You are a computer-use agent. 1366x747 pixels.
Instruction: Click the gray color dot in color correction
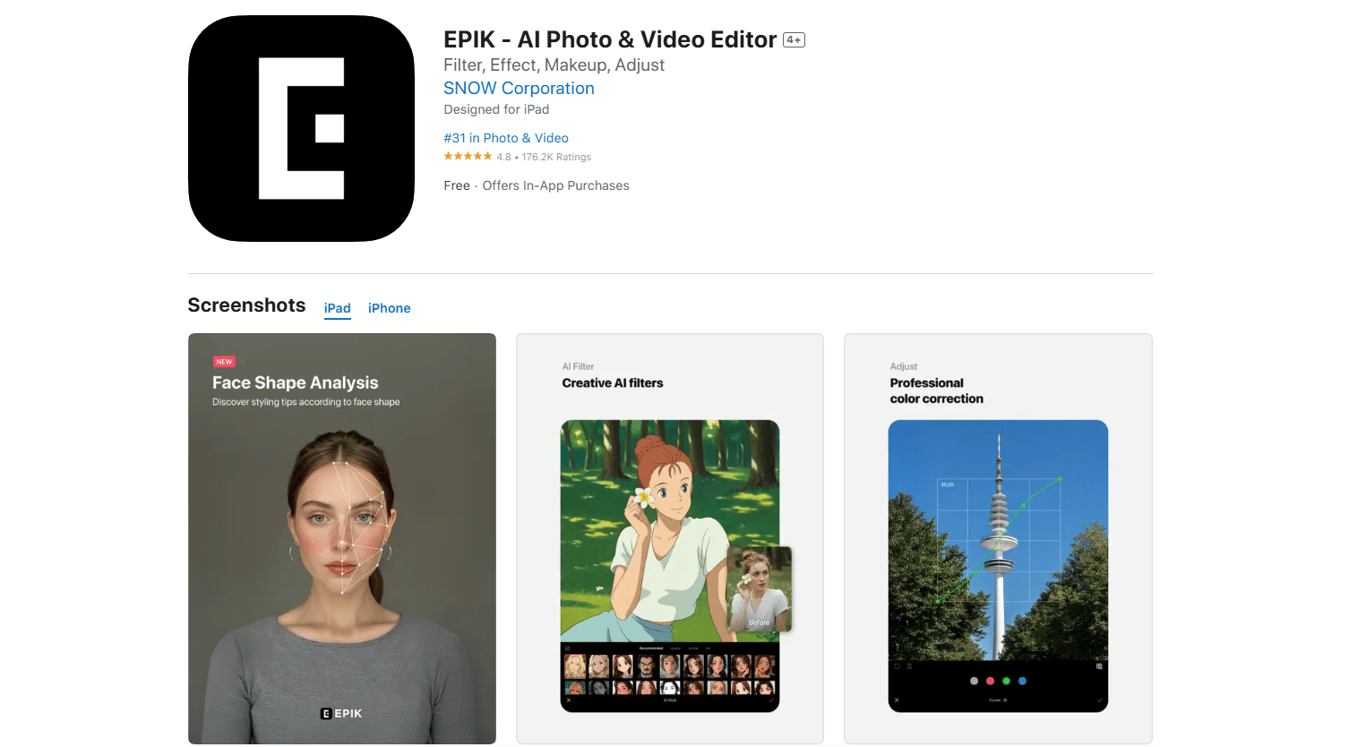point(974,681)
